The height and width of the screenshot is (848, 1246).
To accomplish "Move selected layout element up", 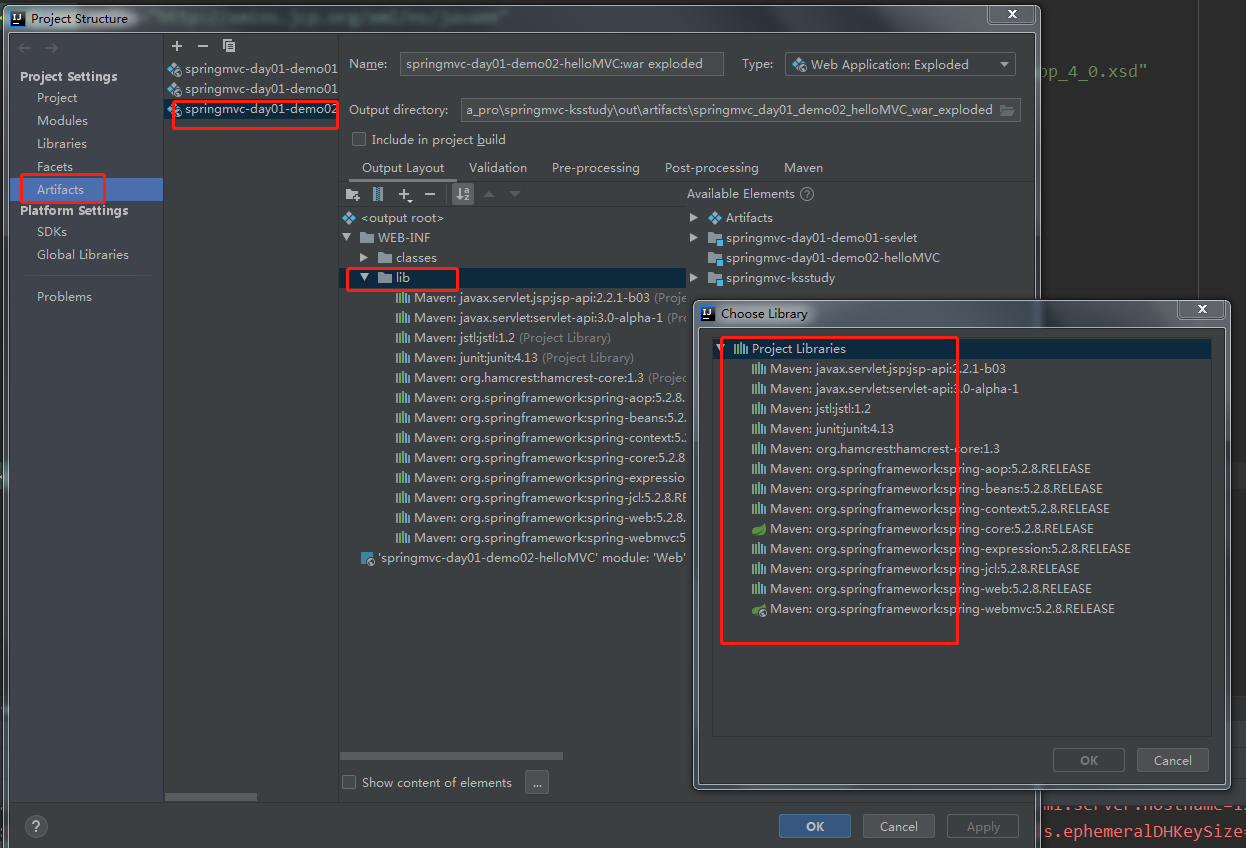I will (x=489, y=194).
